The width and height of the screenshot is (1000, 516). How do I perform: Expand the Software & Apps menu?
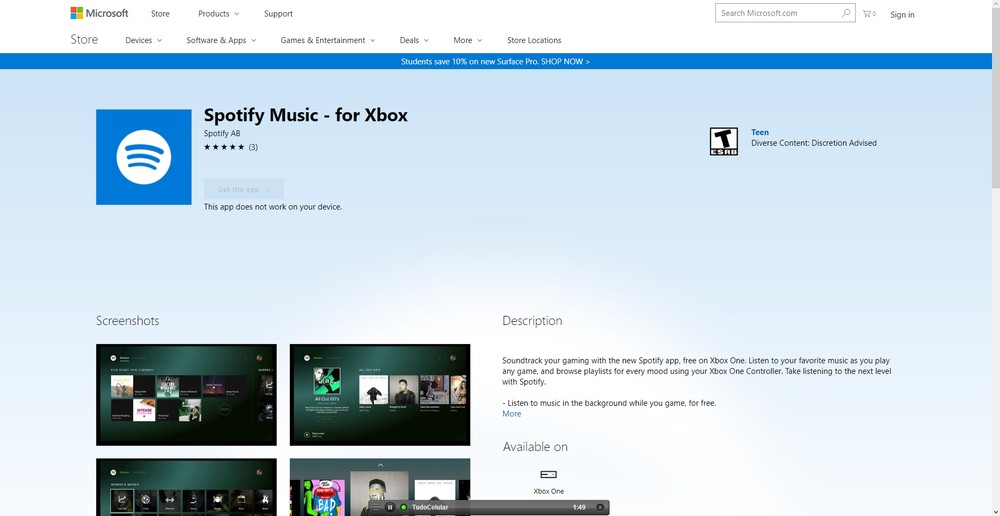click(221, 40)
